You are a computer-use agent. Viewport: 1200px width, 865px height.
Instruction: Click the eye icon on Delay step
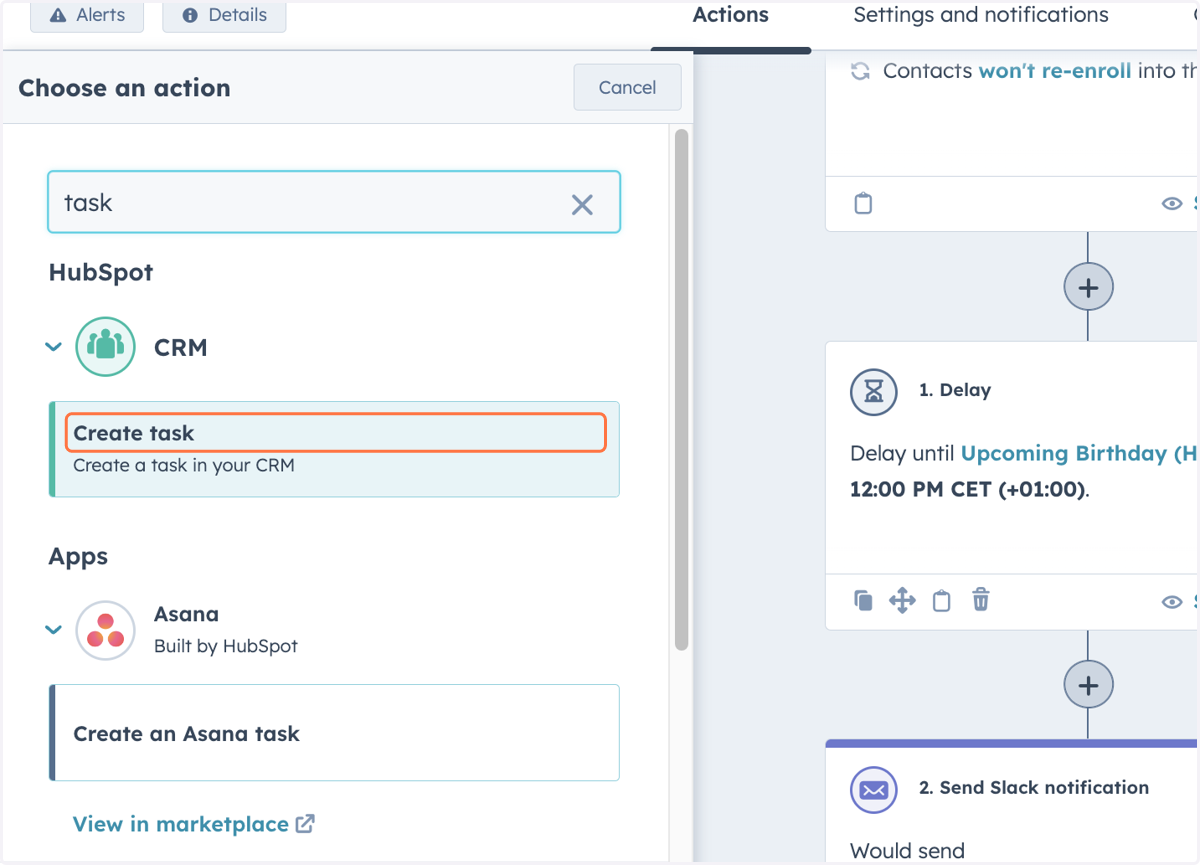click(x=1172, y=602)
